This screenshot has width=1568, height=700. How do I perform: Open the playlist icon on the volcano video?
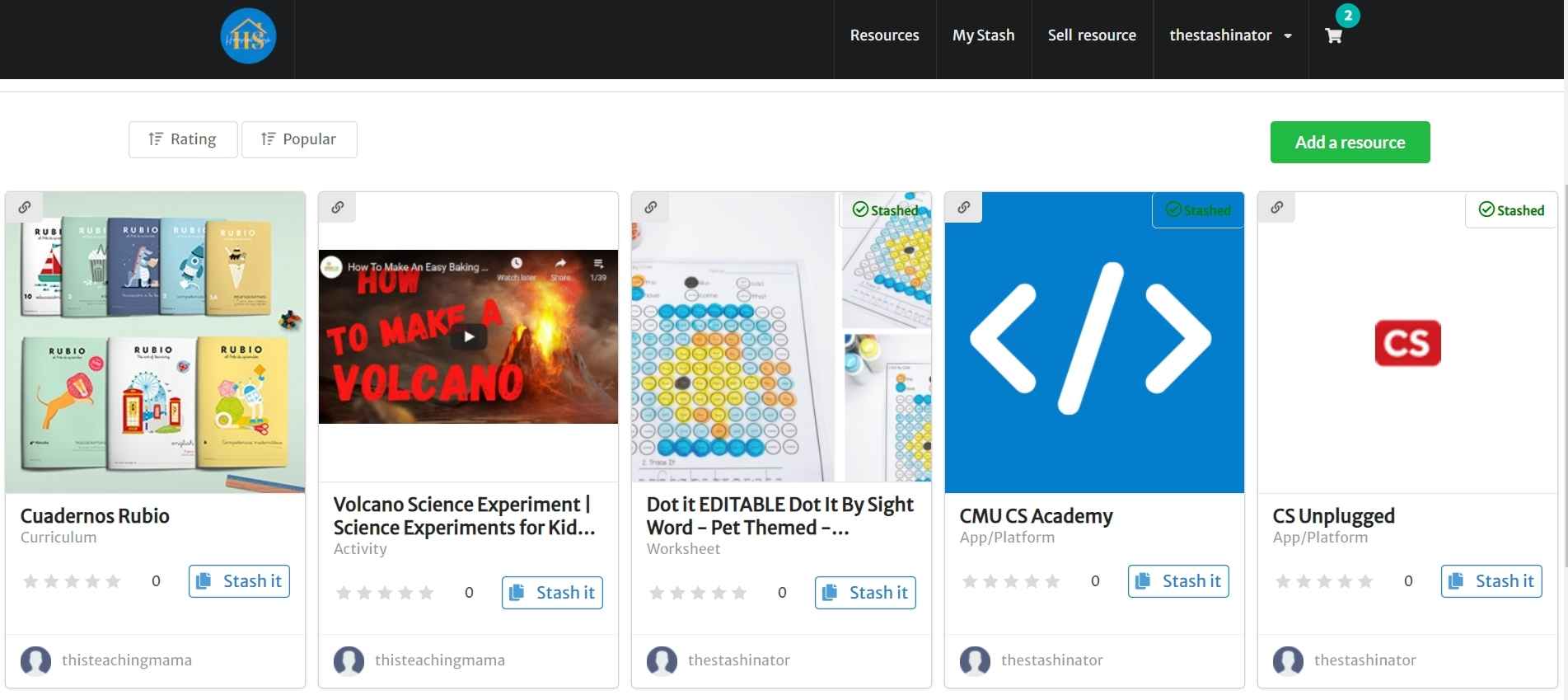click(x=598, y=269)
